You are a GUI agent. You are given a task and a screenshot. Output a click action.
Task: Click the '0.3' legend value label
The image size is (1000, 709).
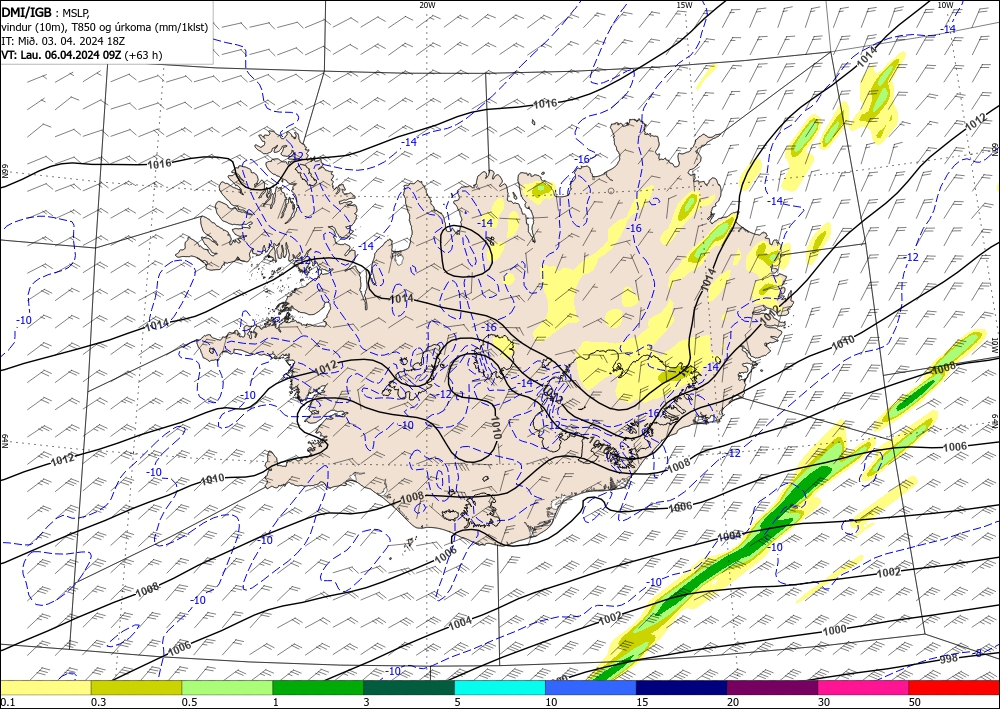coord(98,702)
